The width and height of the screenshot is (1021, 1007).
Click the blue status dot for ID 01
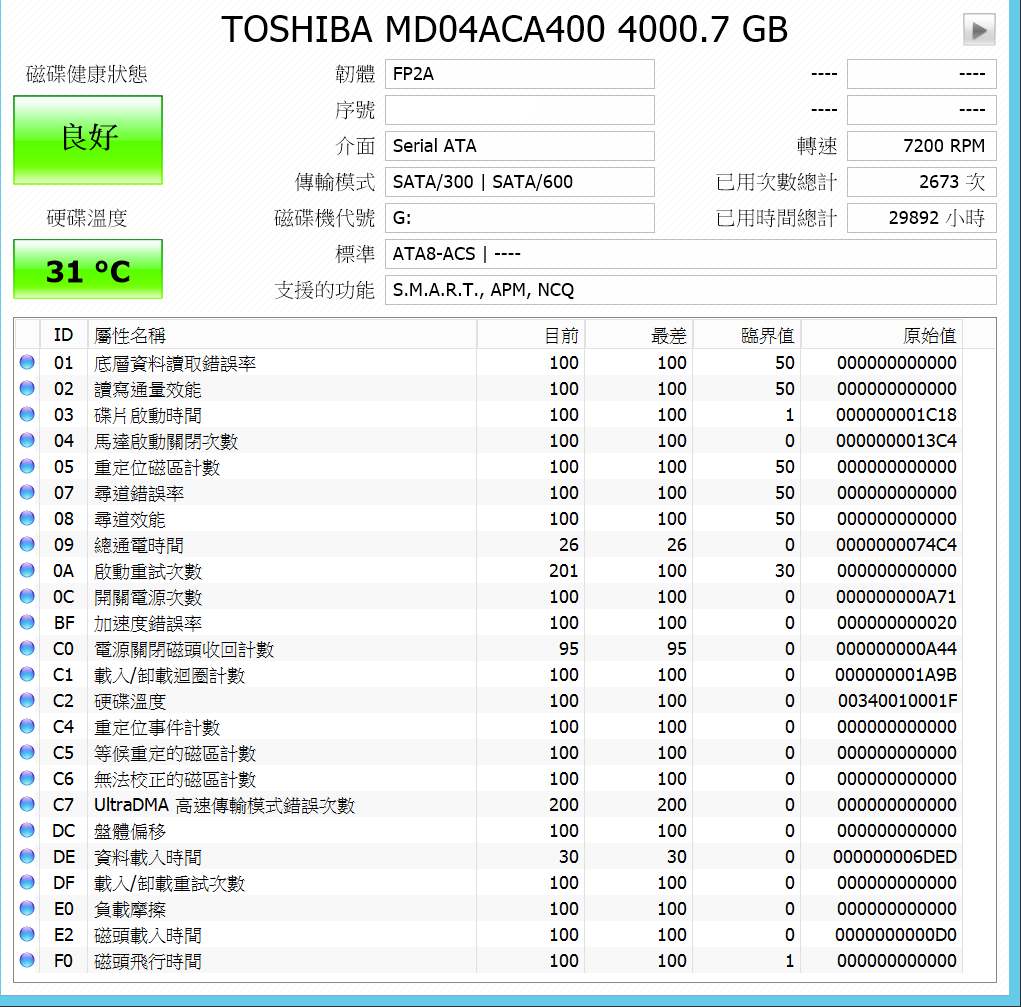[x=27, y=362]
